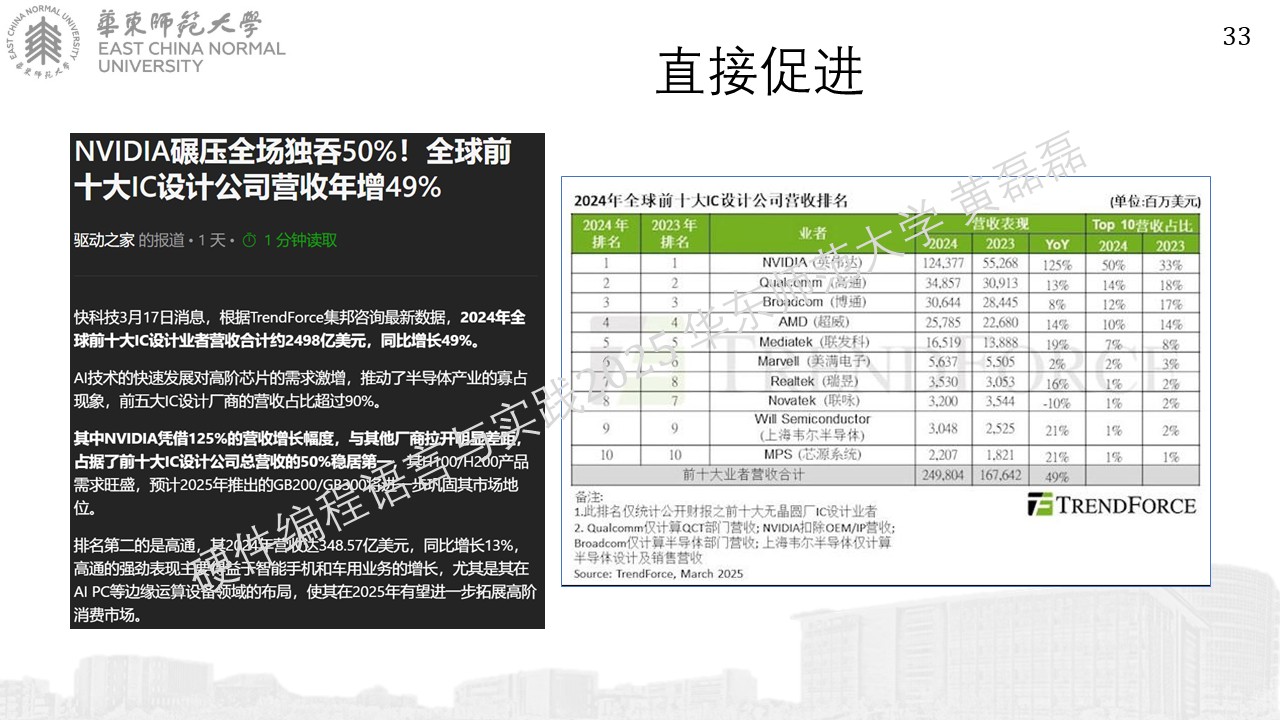Screen dimensions: 1280x720
Task: Click the YoY column header
Action: point(1057,245)
